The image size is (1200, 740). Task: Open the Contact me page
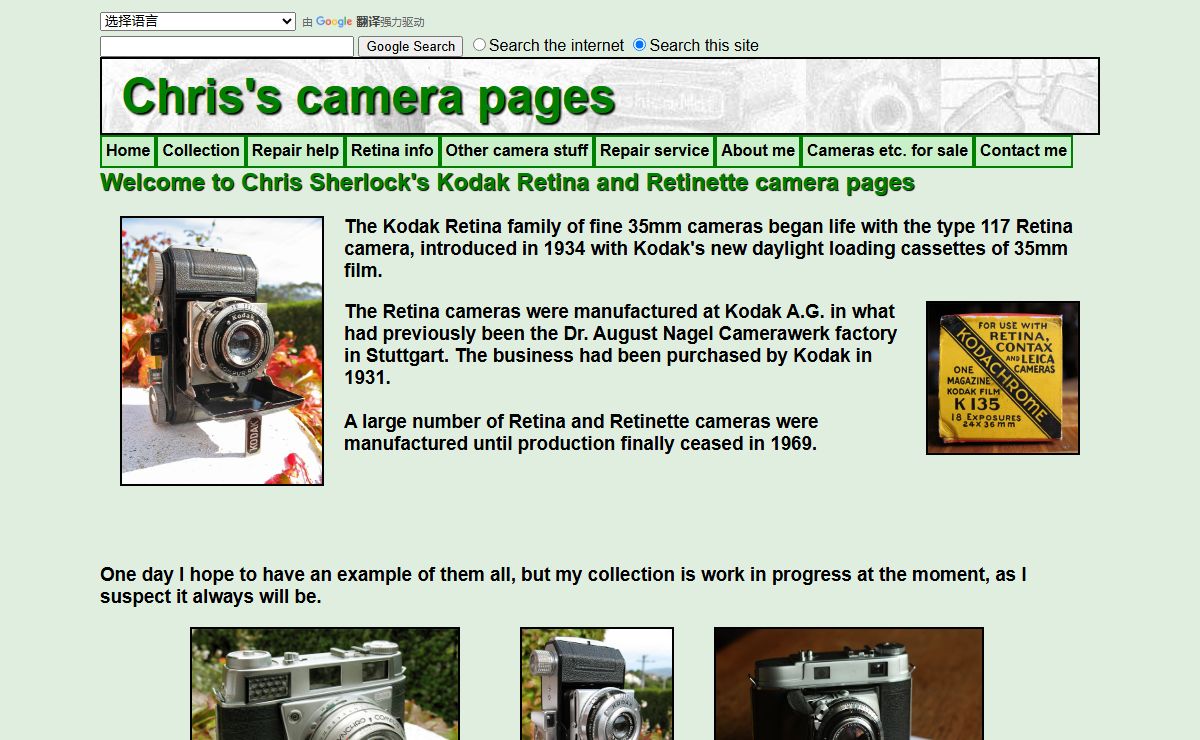[1023, 151]
